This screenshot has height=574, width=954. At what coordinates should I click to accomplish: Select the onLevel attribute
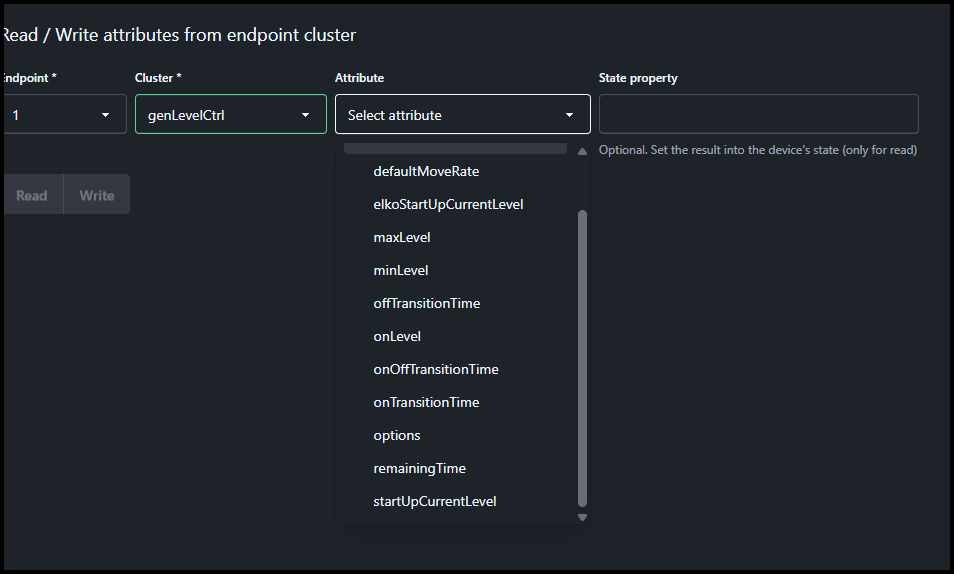pyautogui.click(x=397, y=336)
